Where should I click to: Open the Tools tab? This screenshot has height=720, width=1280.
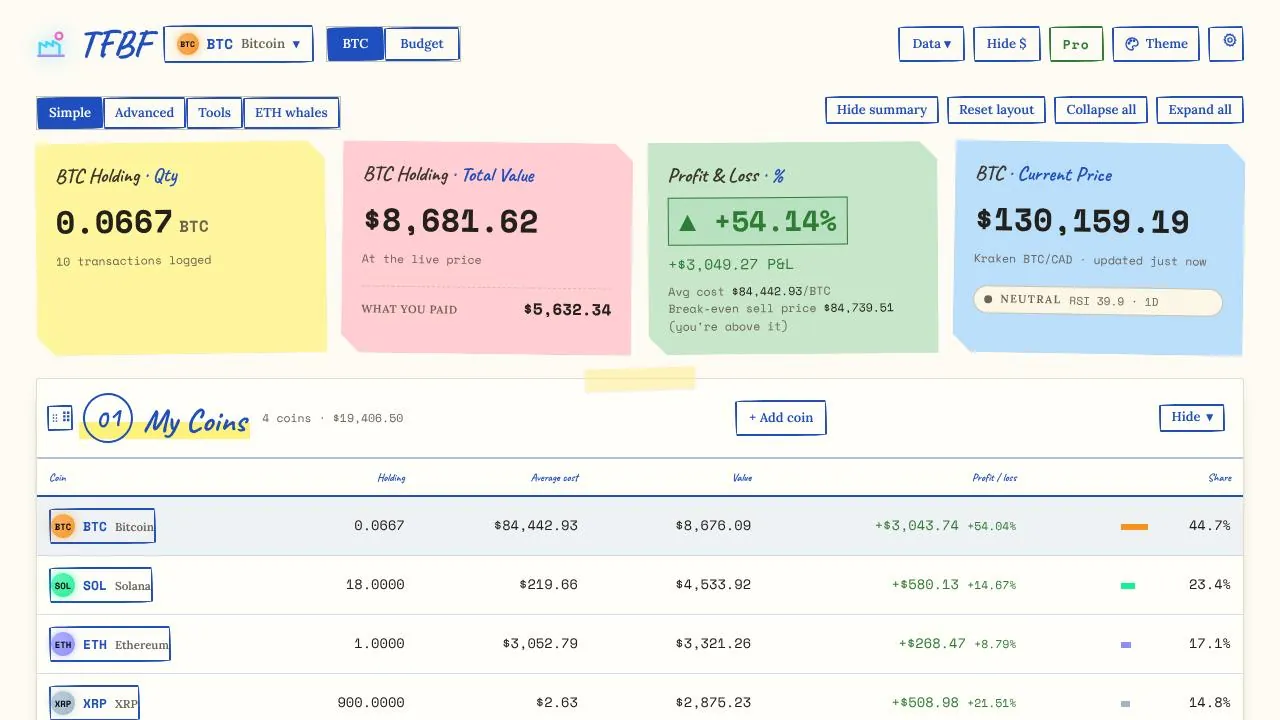point(214,113)
